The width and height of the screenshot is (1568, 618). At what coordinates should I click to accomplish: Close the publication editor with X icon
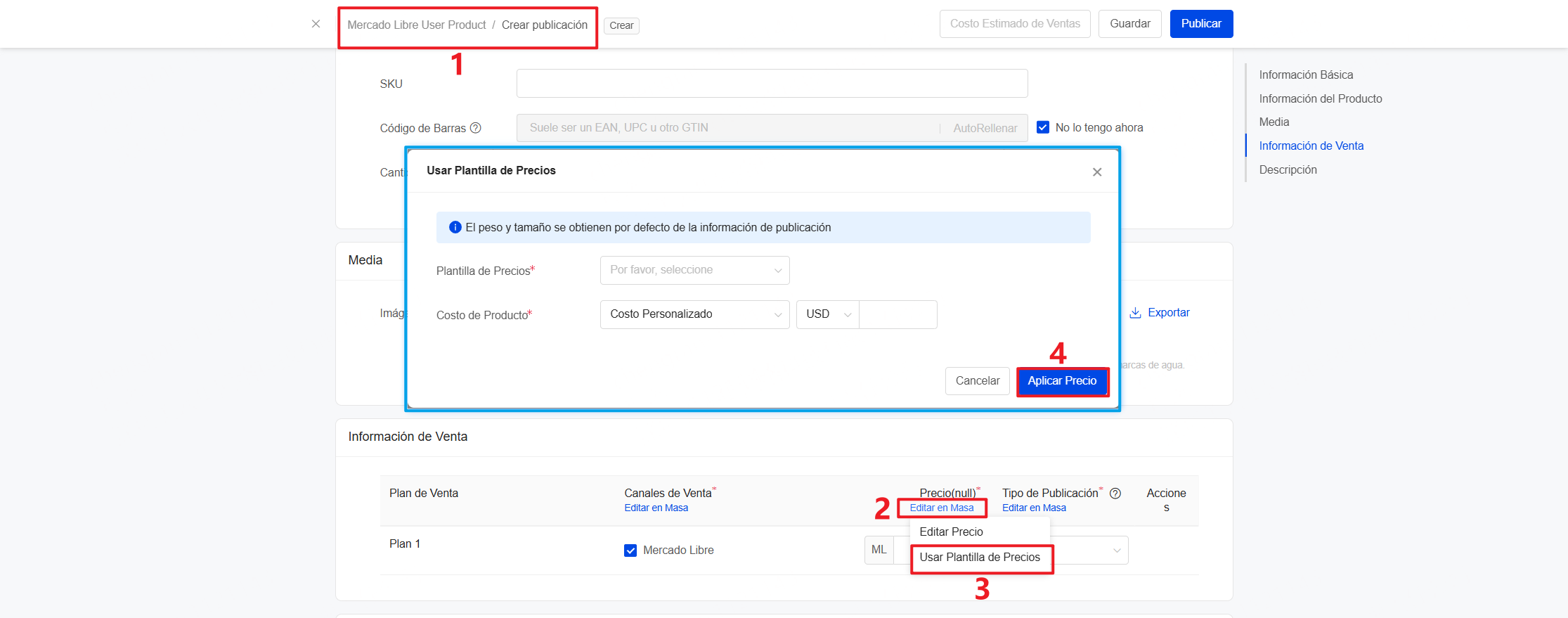[316, 24]
